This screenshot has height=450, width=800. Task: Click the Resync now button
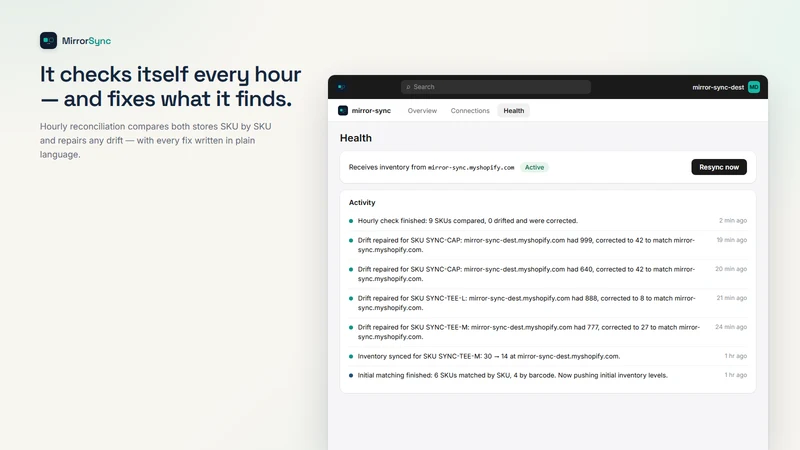(719, 167)
